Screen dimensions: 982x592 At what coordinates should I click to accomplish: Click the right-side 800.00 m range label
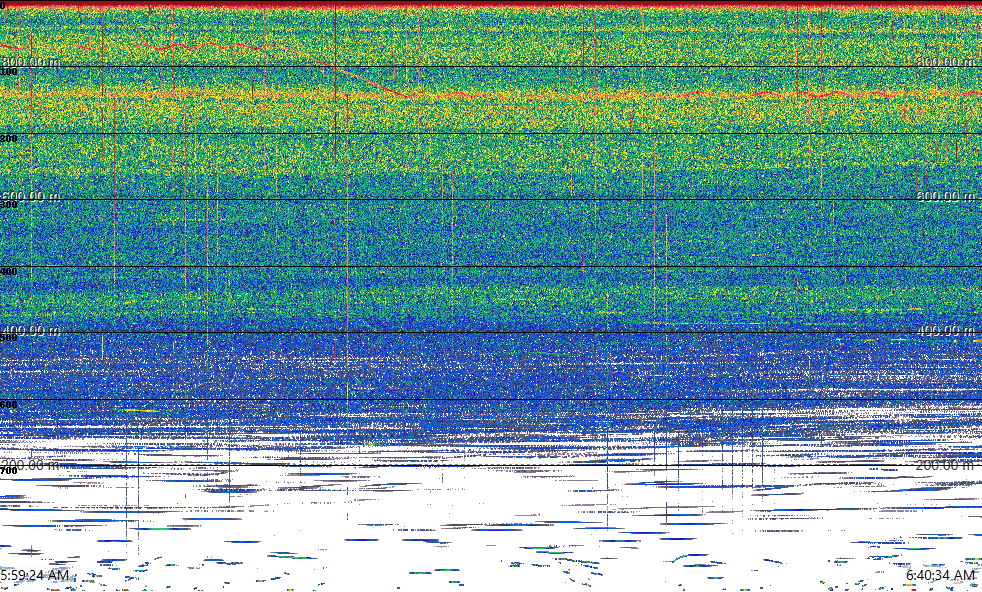pos(946,61)
